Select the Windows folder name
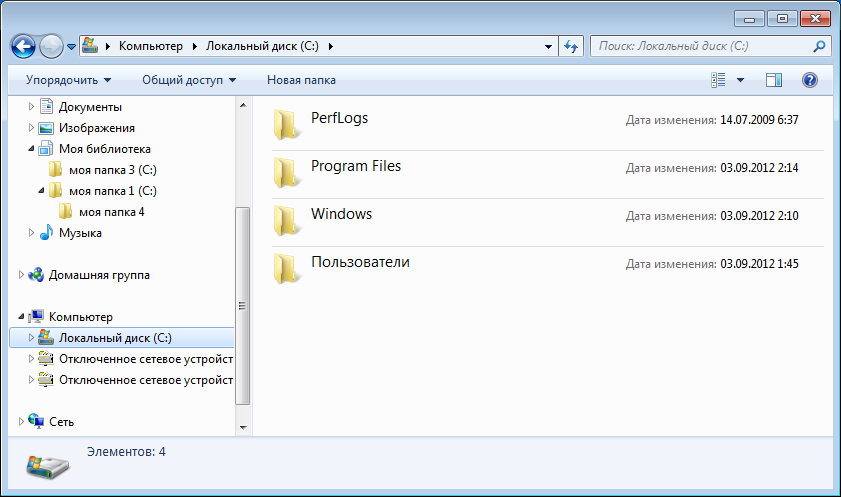The image size is (841, 497). point(342,214)
